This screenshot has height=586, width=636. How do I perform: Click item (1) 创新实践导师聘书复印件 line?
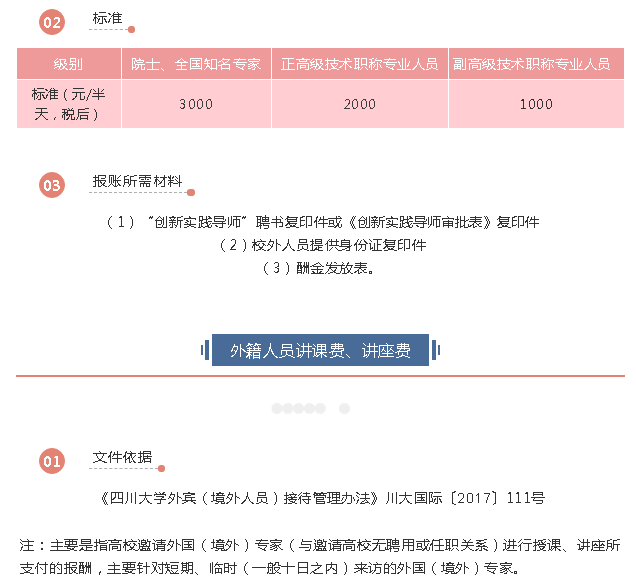[322, 222]
